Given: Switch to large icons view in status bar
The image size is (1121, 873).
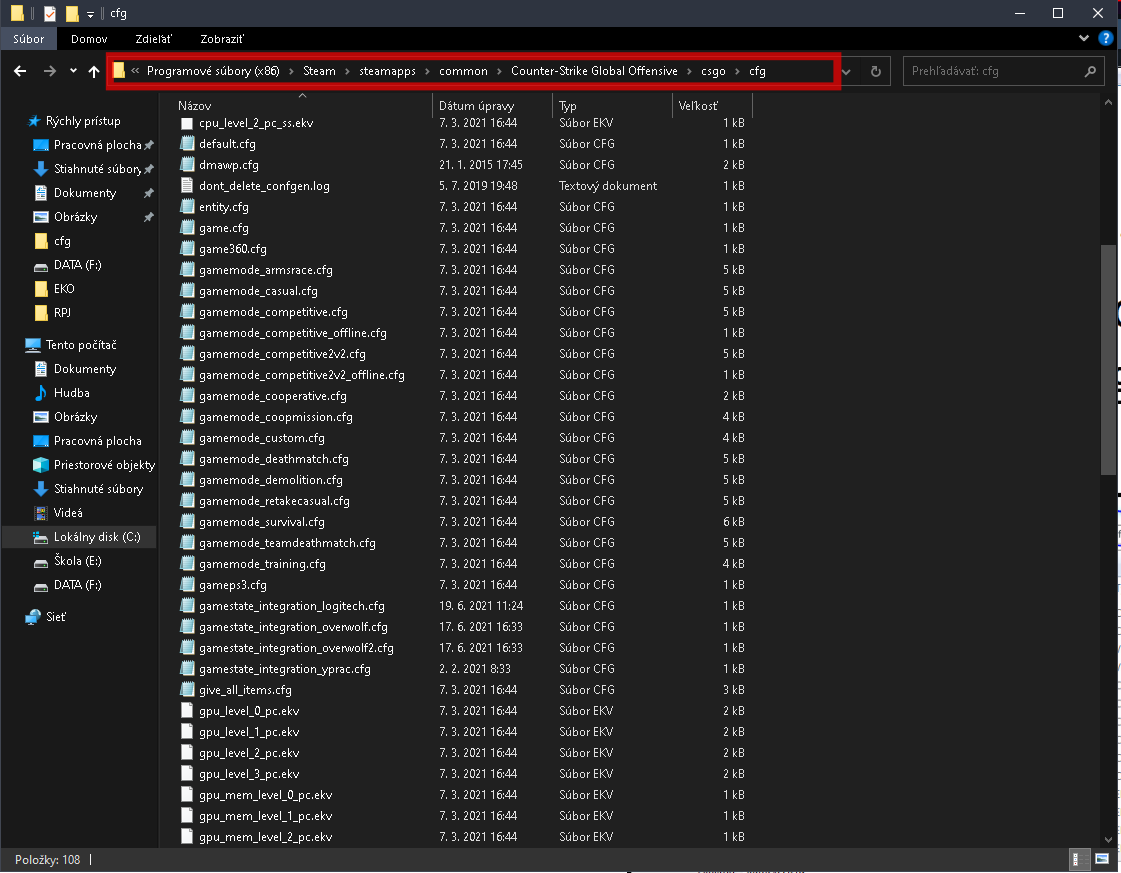Looking at the screenshot, I should coord(1102,859).
